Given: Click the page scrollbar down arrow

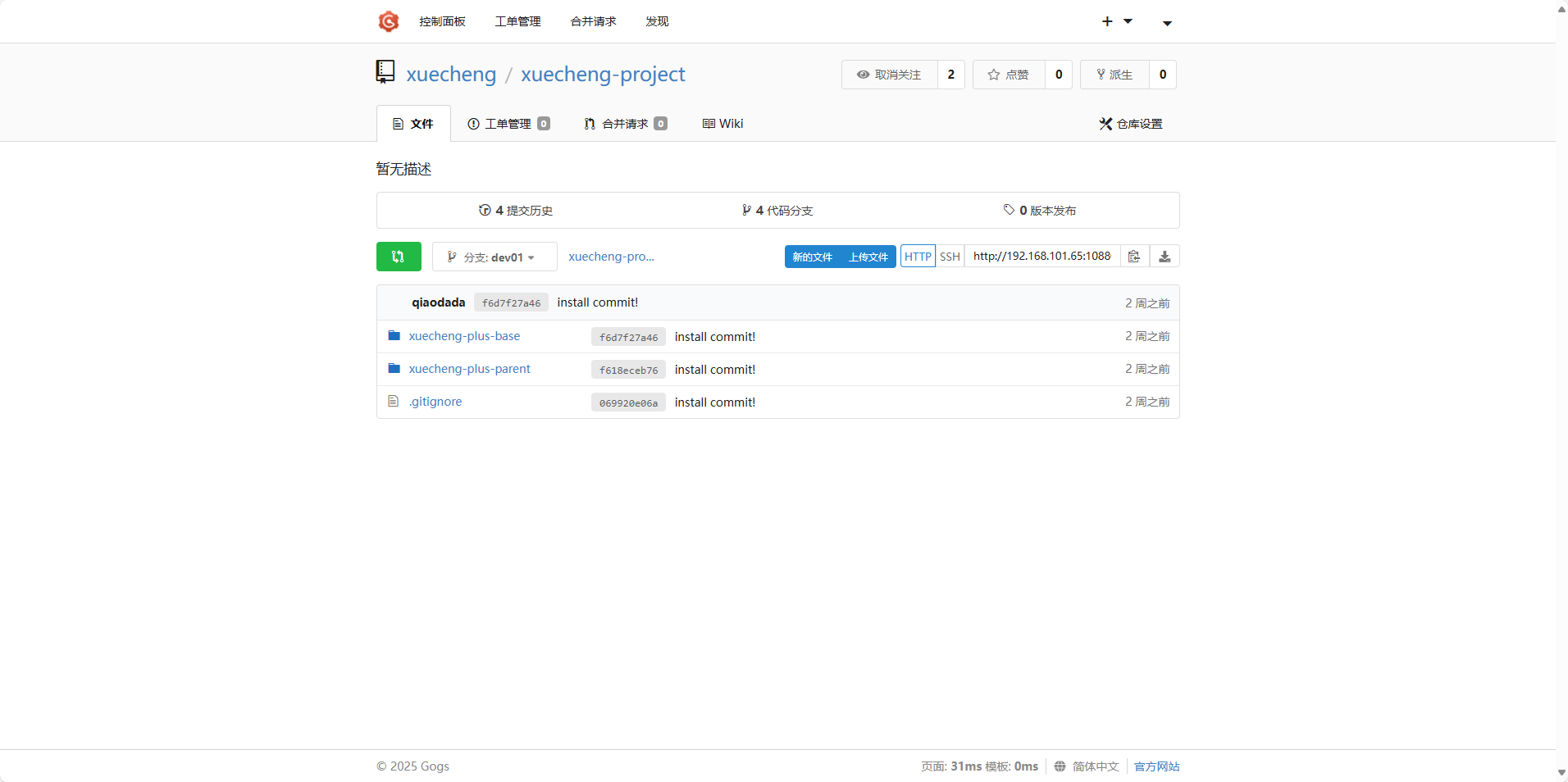Looking at the screenshot, I should click(1561, 772).
